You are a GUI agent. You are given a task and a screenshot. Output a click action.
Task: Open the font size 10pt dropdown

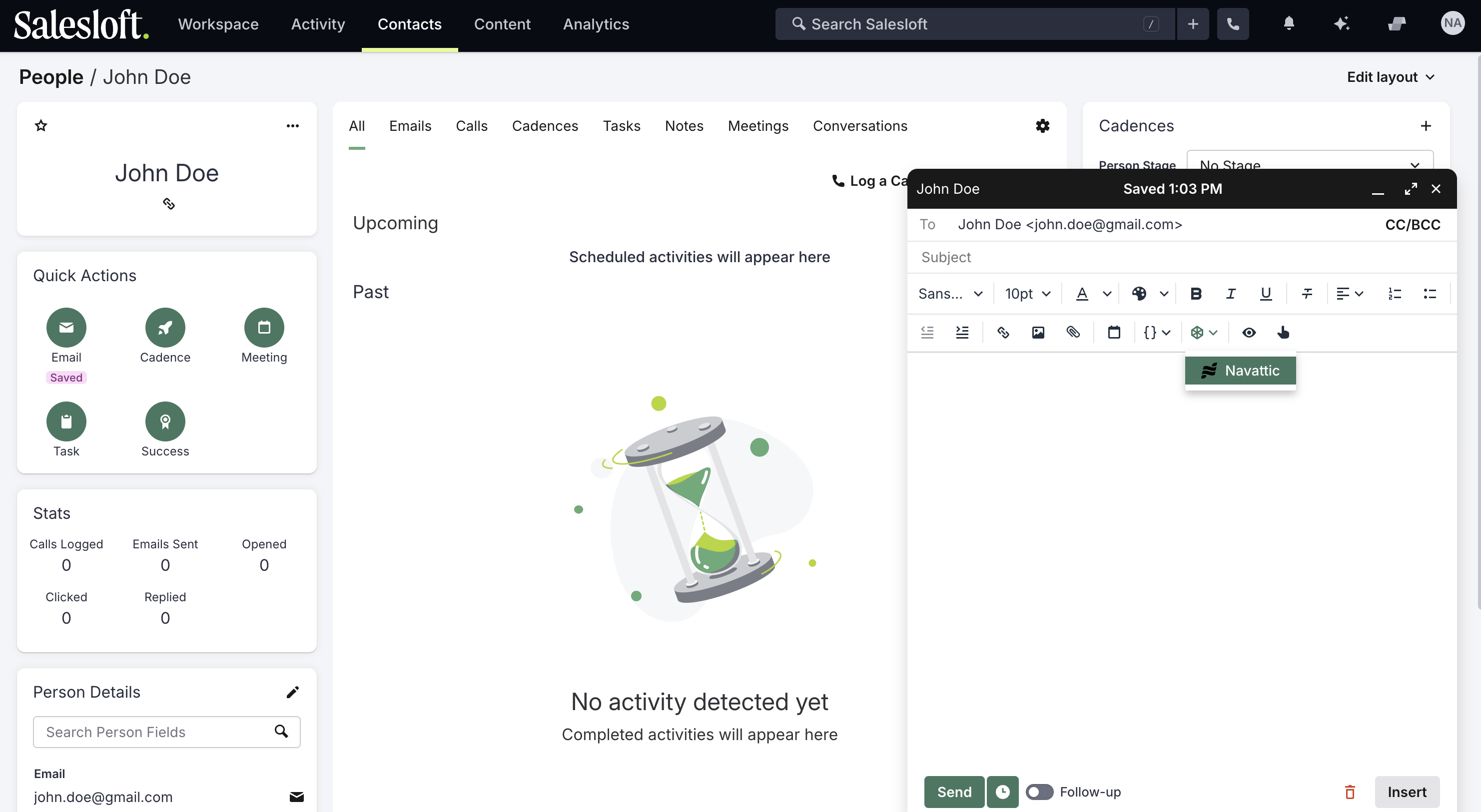click(x=1027, y=294)
